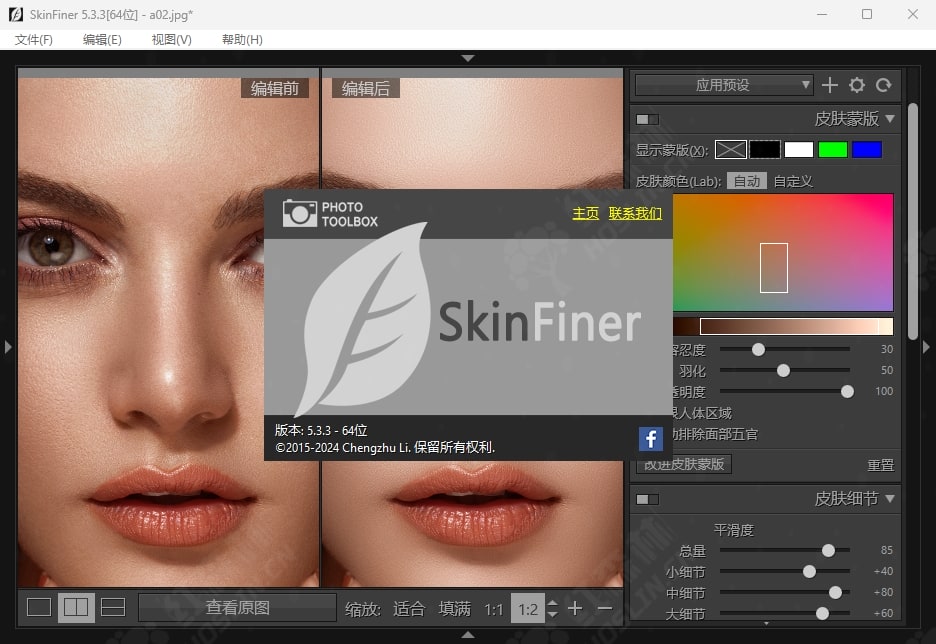Adjust the 大细节 slider handle
Viewport: 936px width, 644px height.
point(822,614)
